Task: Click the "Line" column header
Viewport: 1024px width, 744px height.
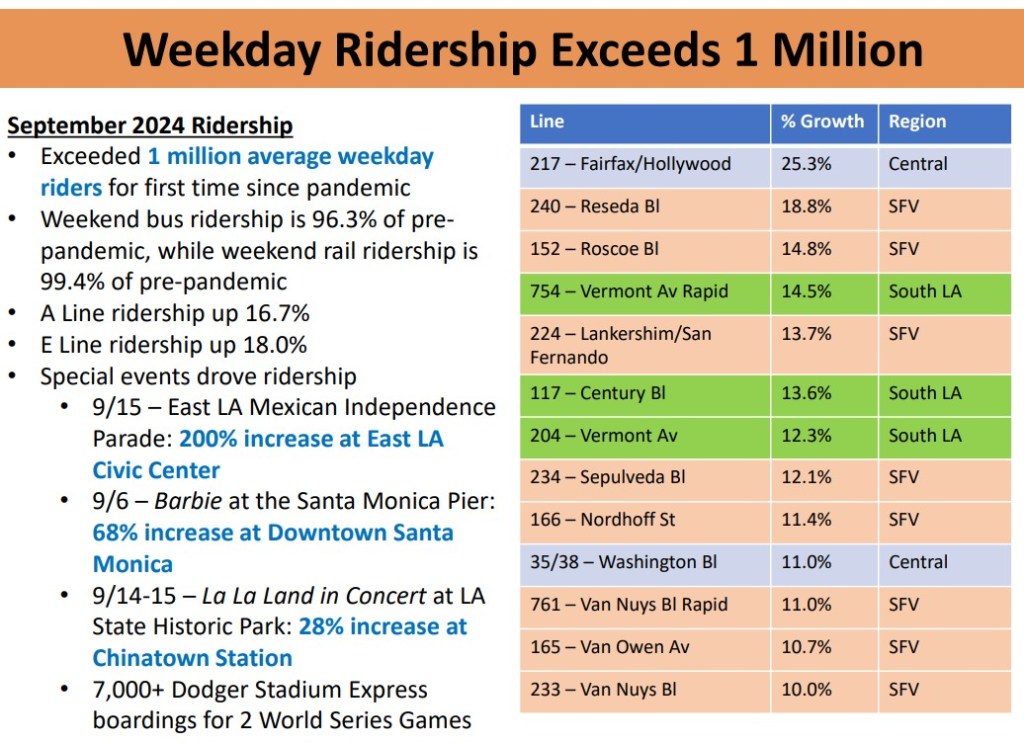Action: (547, 122)
